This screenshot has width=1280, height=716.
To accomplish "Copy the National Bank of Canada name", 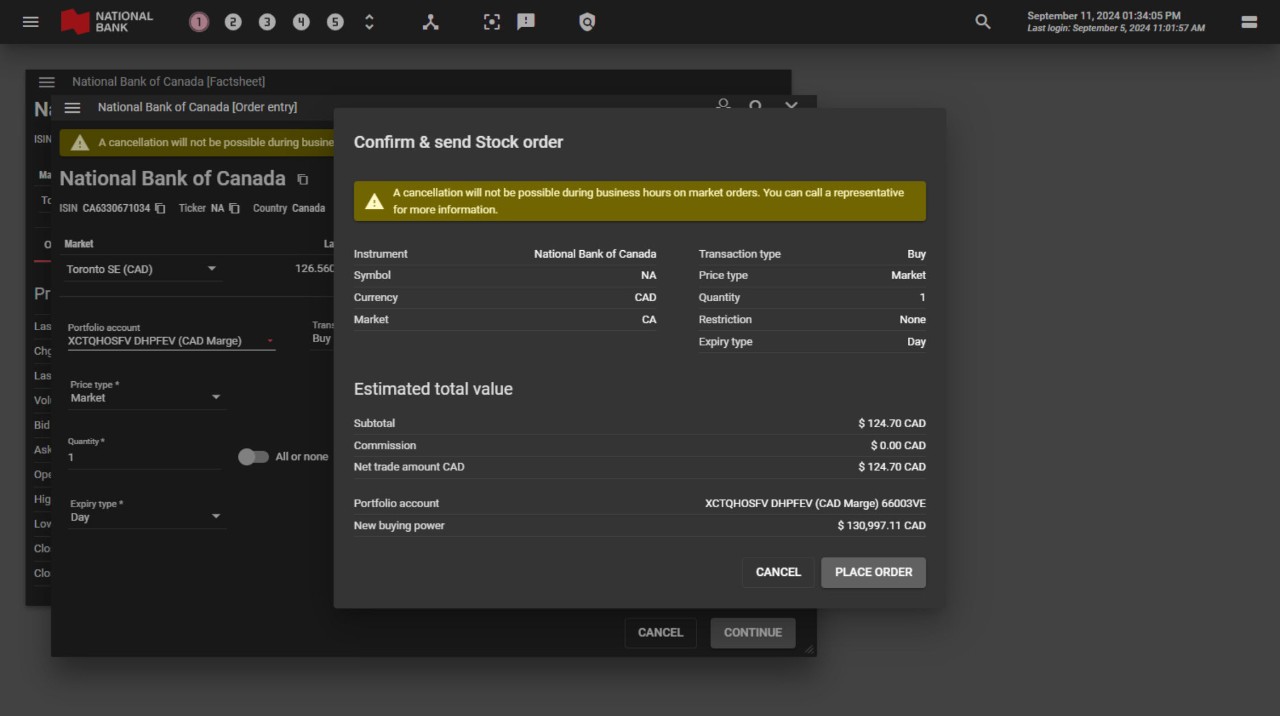I will pos(303,180).
